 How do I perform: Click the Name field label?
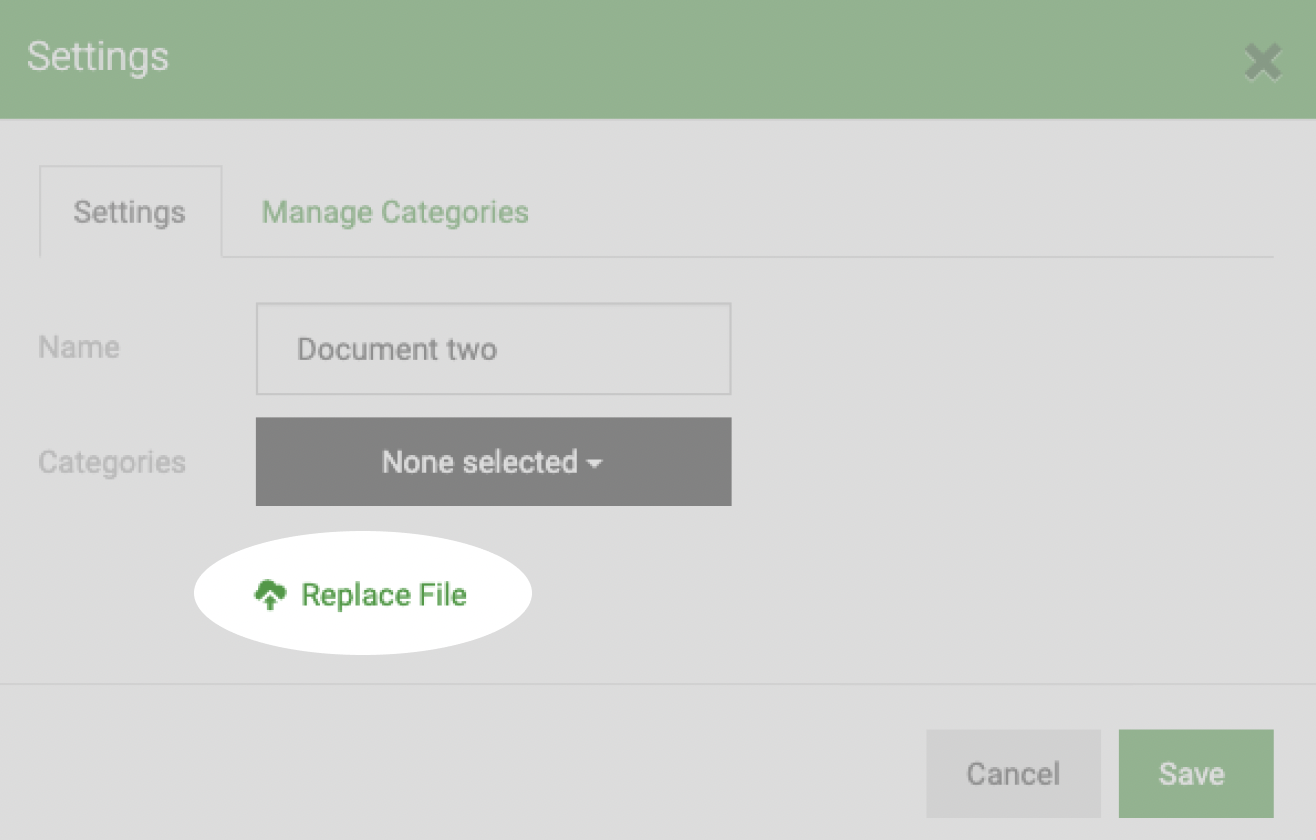[x=79, y=348]
